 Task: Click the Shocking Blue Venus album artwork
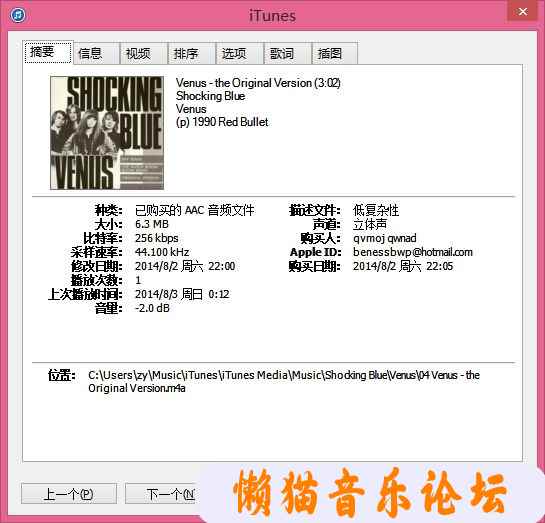pyautogui.click(x=107, y=133)
